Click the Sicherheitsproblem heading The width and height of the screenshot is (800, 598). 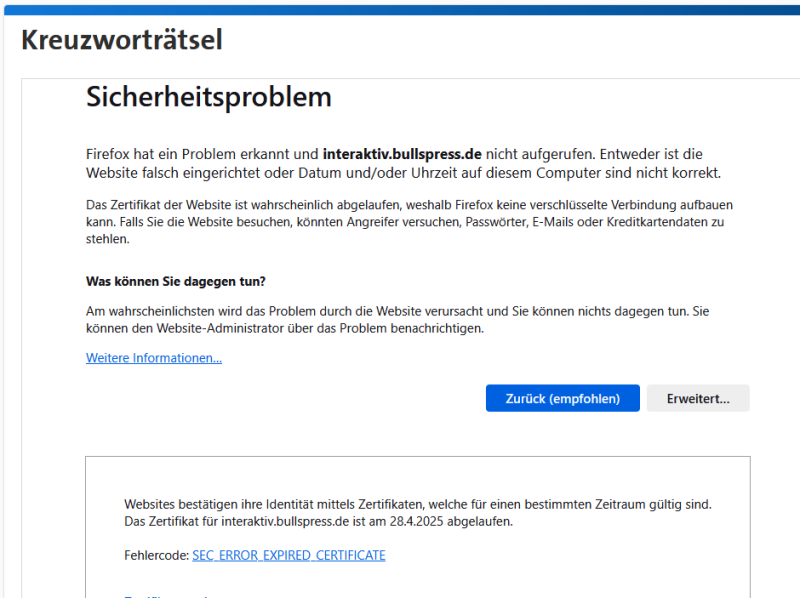coord(208,97)
